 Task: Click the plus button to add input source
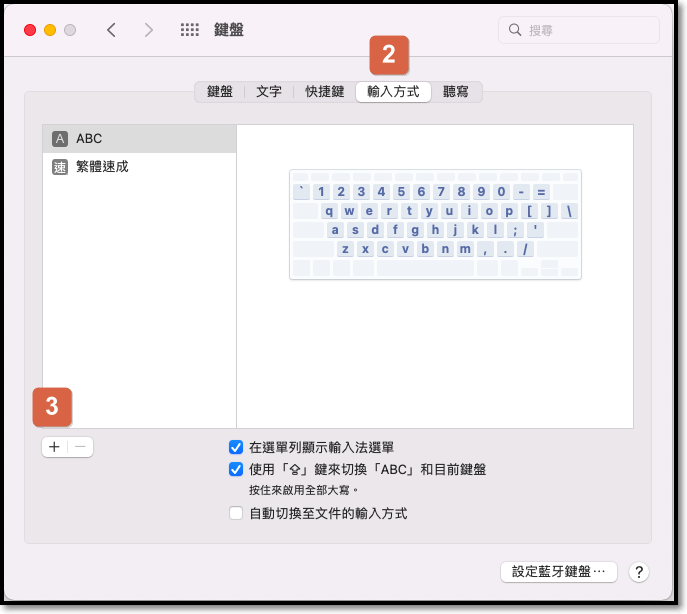point(55,448)
